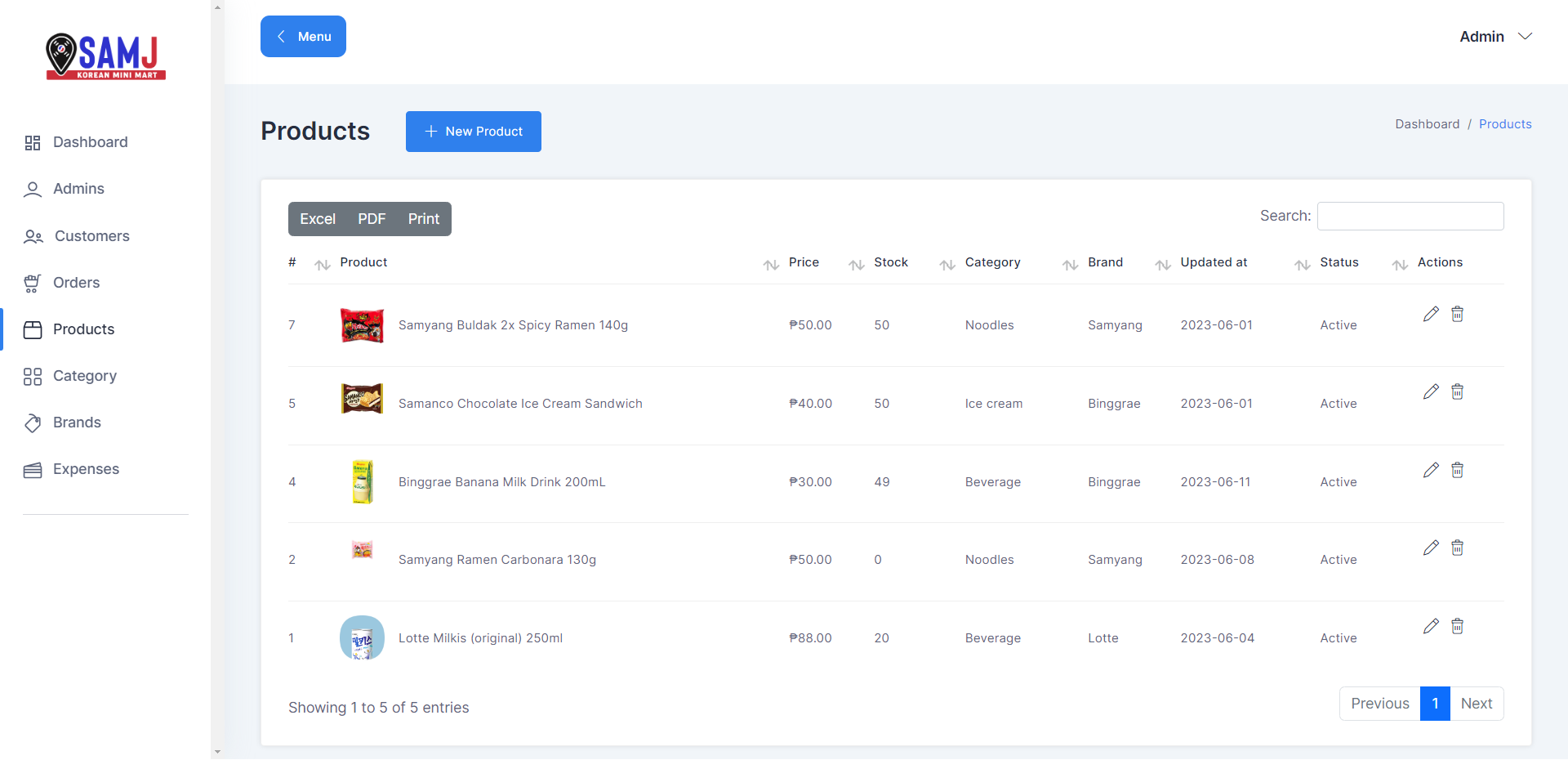
Task: Switch to PDF export option
Action: tap(372, 218)
